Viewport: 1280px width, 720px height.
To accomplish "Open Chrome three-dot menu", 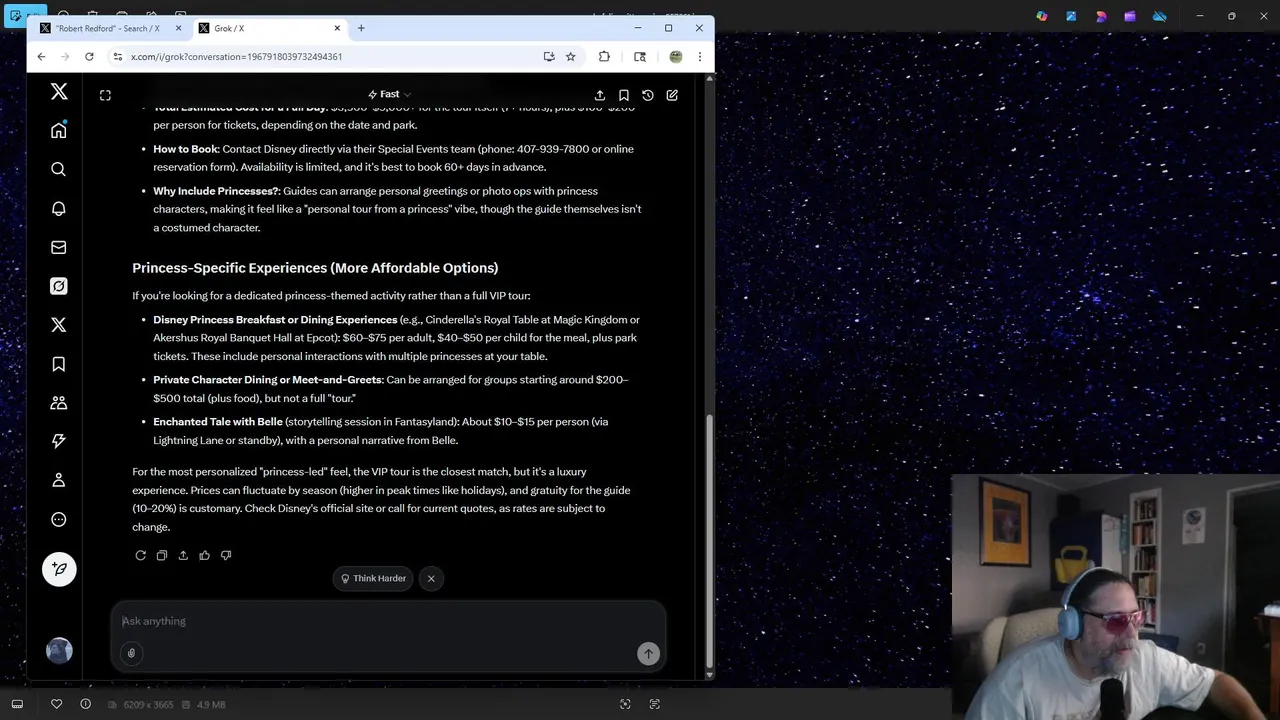I will [x=700, y=57].
